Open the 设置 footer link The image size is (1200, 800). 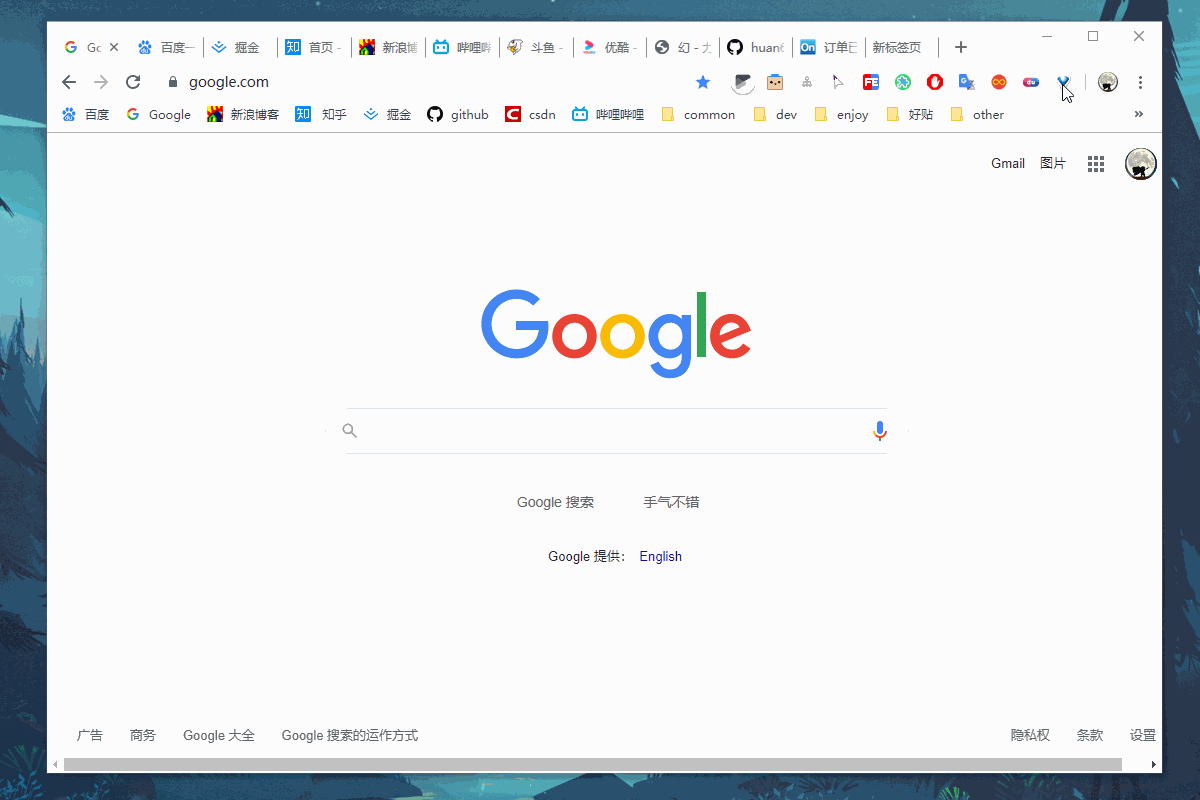1143,735
